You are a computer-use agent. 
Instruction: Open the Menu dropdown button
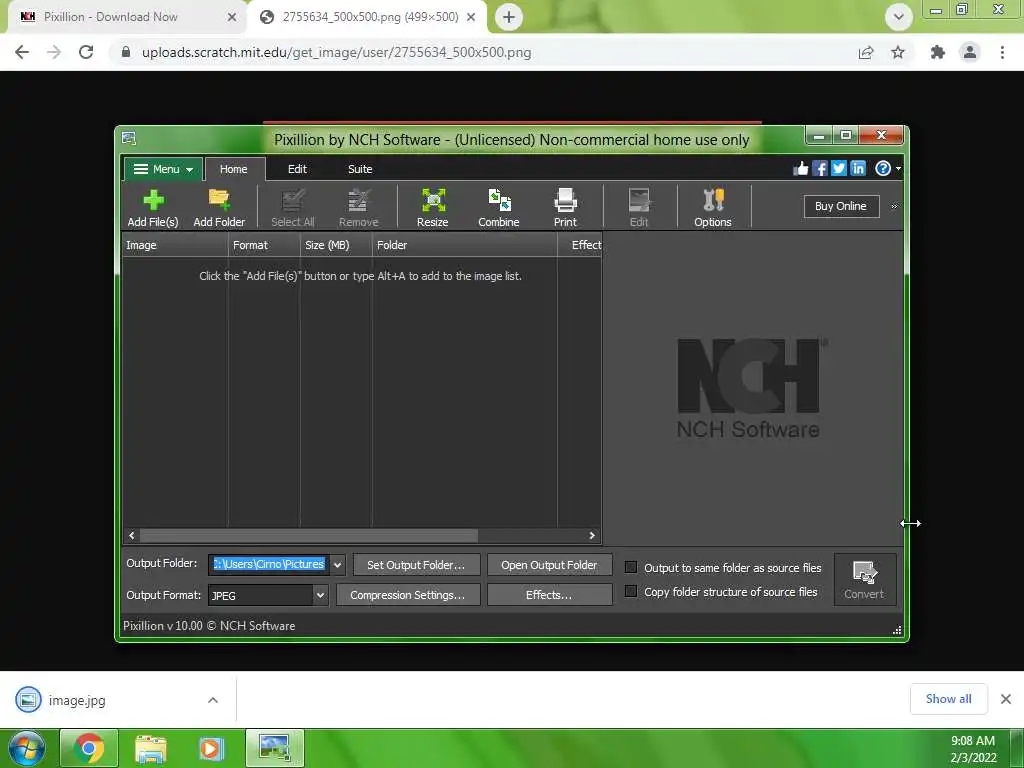tap(163, 169)
